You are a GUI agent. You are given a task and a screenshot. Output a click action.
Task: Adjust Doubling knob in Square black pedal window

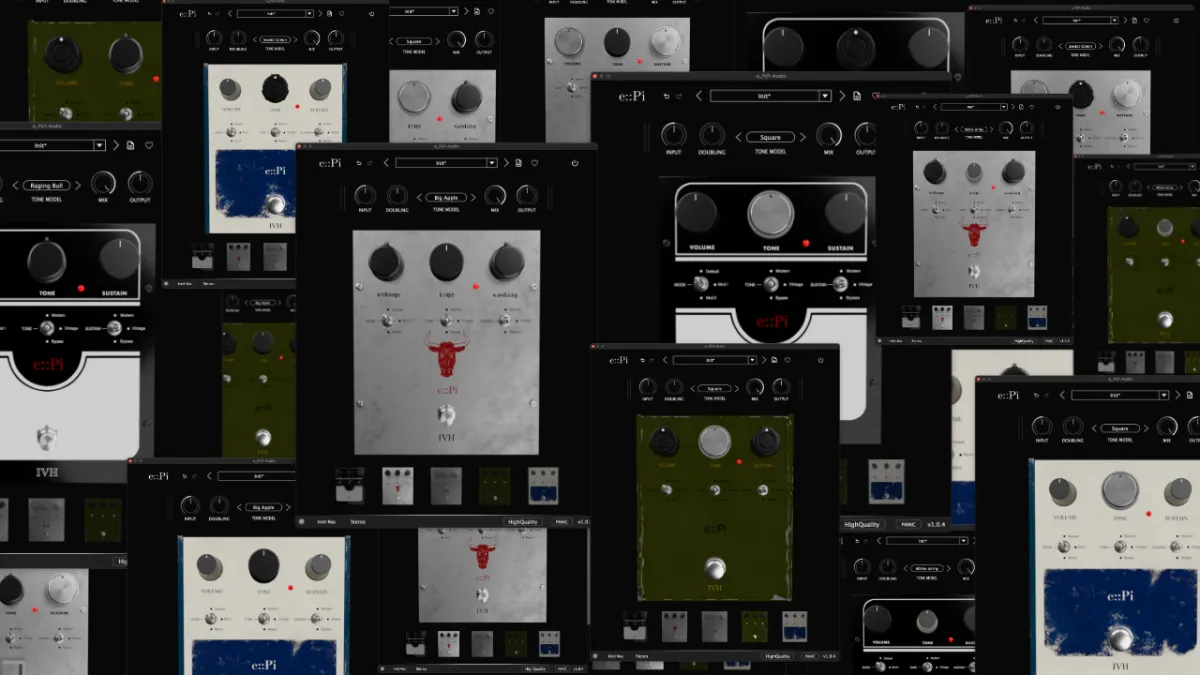pos(712,136)
